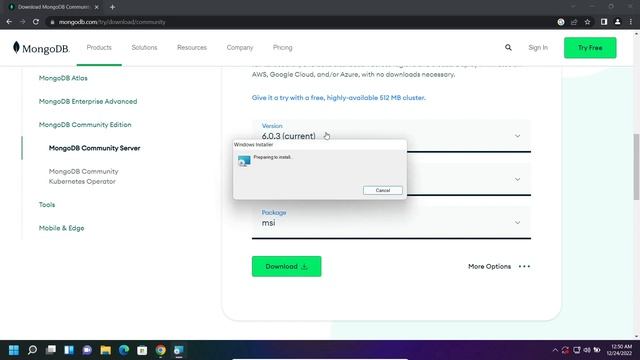Open Teams Chat taskbar icon
Image resolution: width=640 pixels, height=360 pixels.
pyautogui.click(x=87, y=350)
